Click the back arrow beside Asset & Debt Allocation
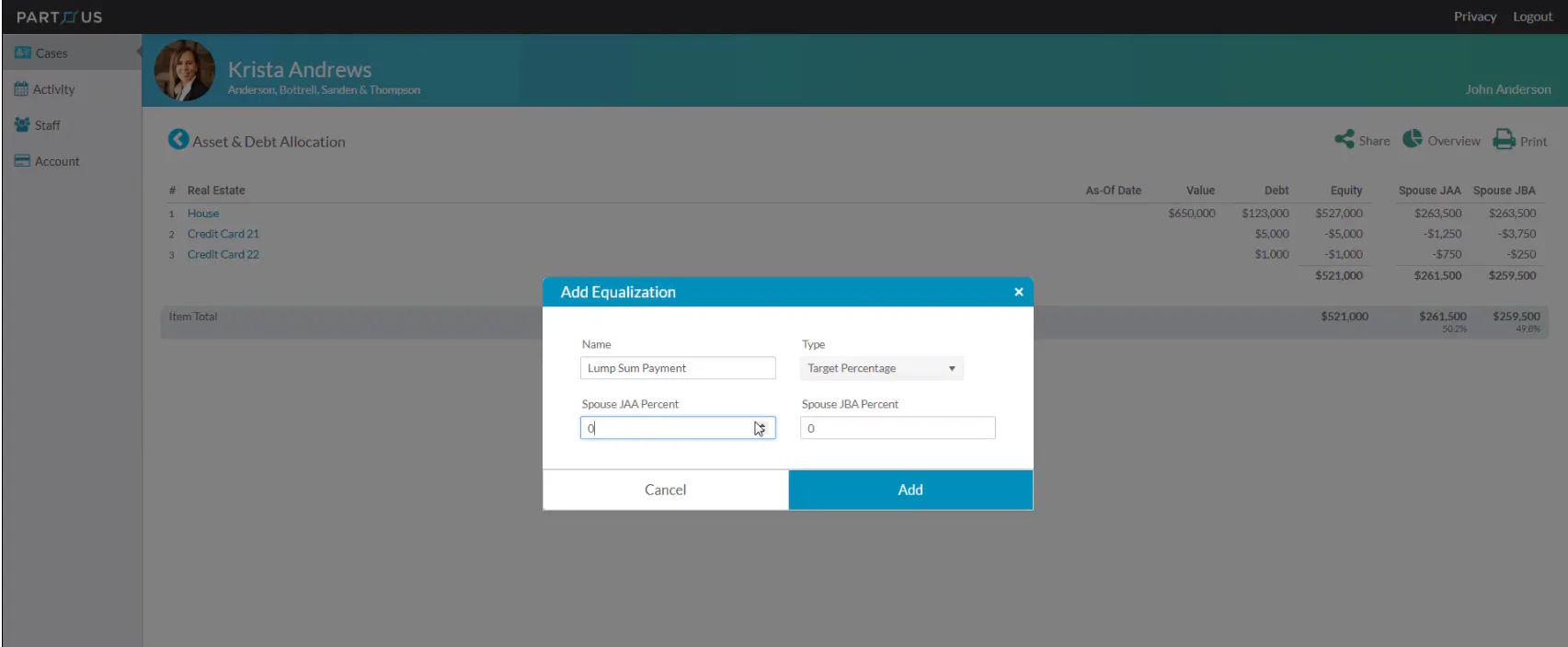The width and height of the screenshot is (1568, 647). pos(178,140)
